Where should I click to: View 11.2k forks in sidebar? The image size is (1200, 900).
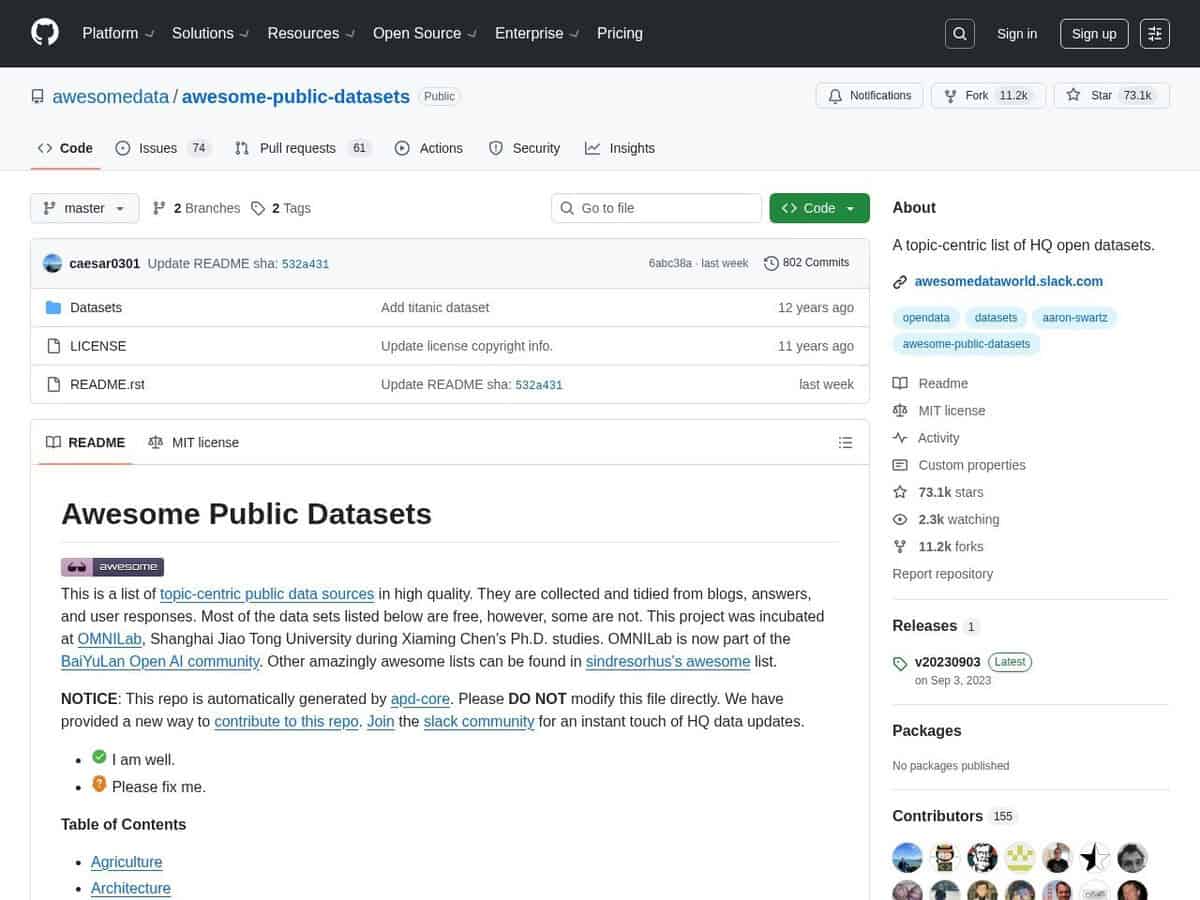click(938, 547)
